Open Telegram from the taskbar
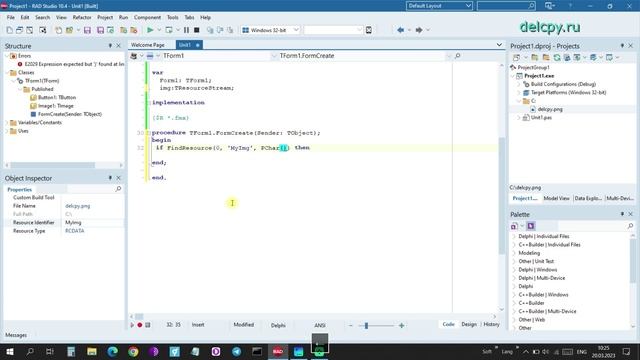The height and width of the screenshot is (360, 640). [236, 351]
